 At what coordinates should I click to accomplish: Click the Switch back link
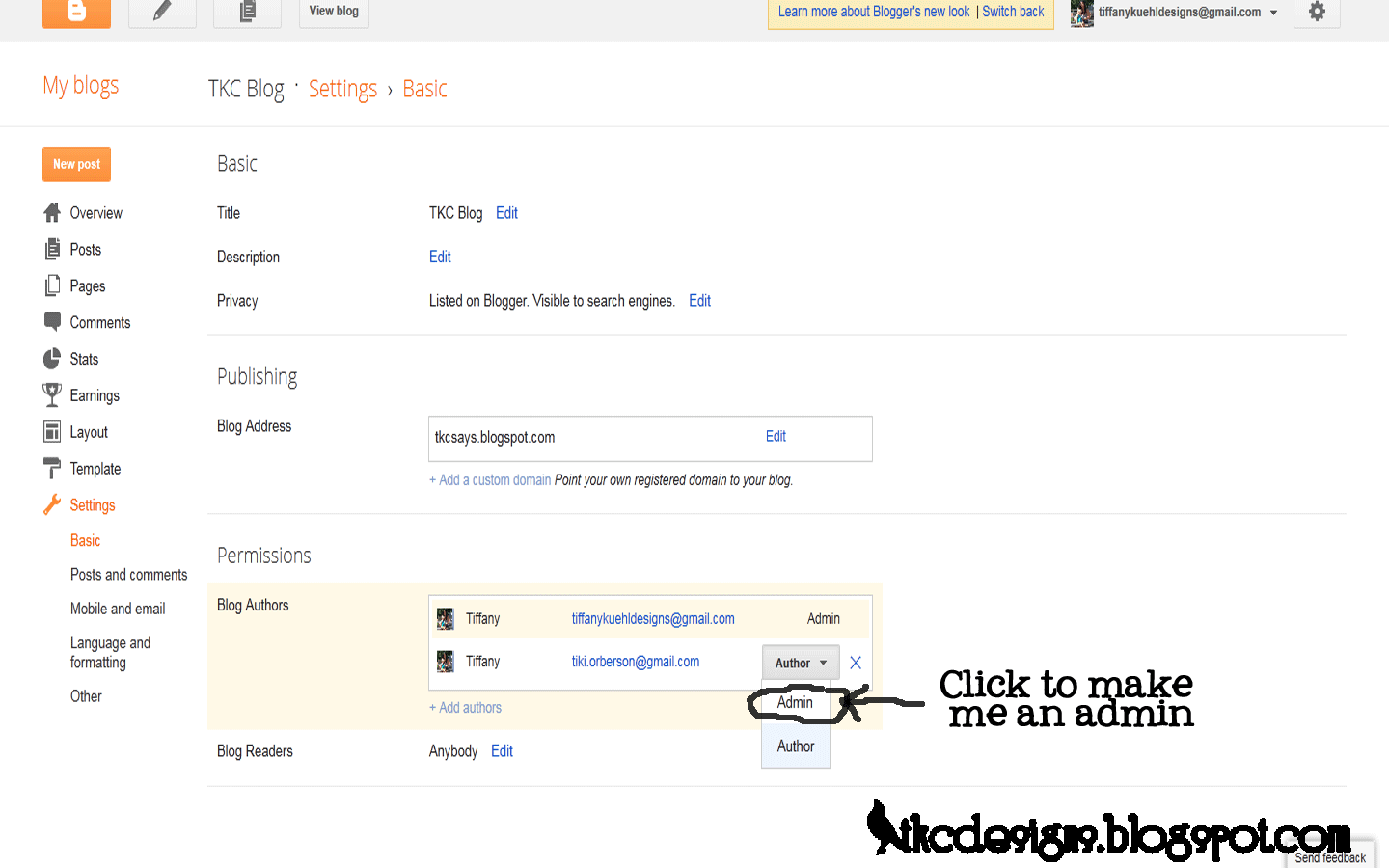pyautogui.click(x=1013, y=12)
